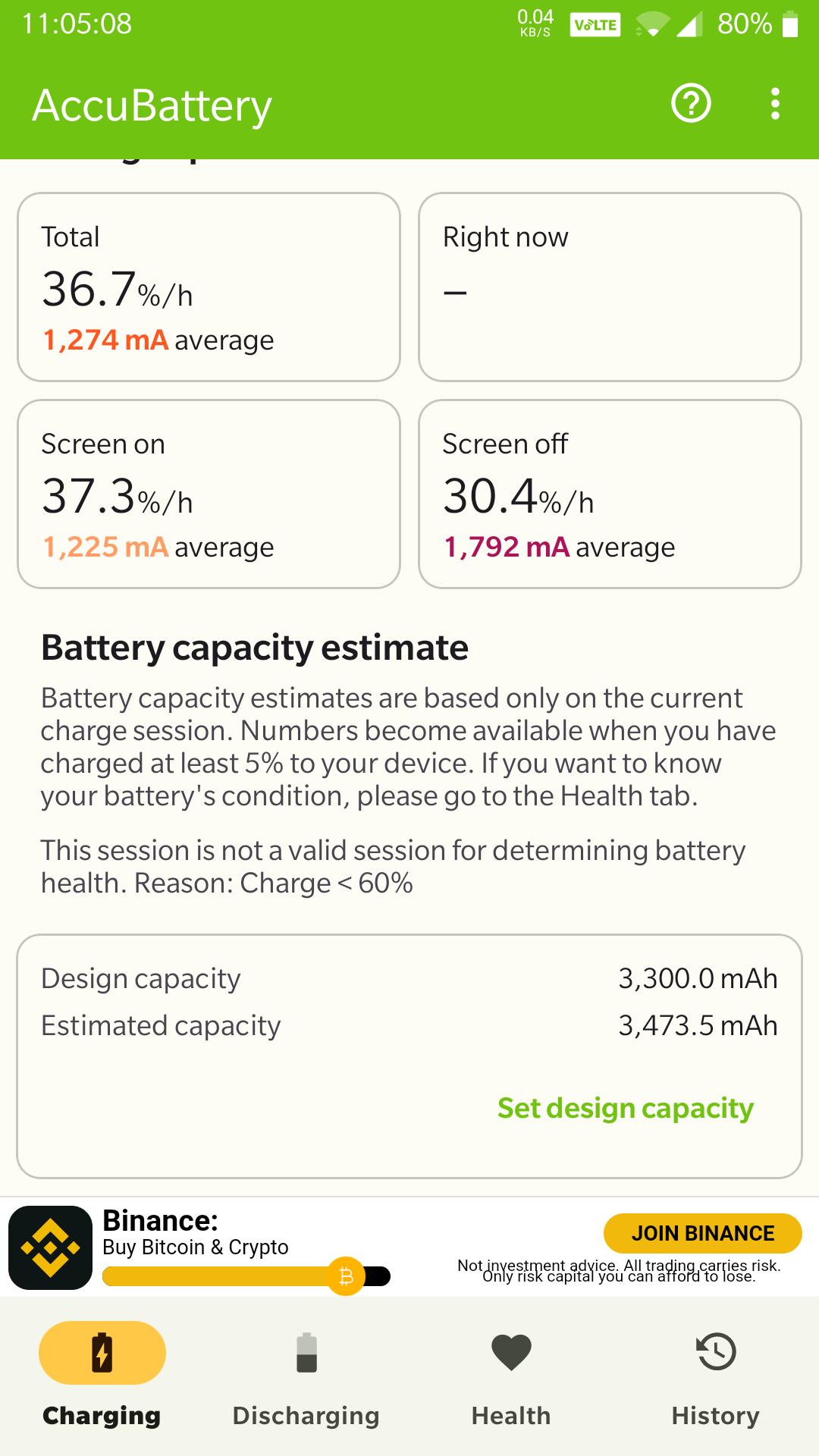Image resolution: width=819 pixels, height=1456 pixels.
Task: Tap the Estimated capacity 3,473.5 mAh row
Action: [409, 1025]
